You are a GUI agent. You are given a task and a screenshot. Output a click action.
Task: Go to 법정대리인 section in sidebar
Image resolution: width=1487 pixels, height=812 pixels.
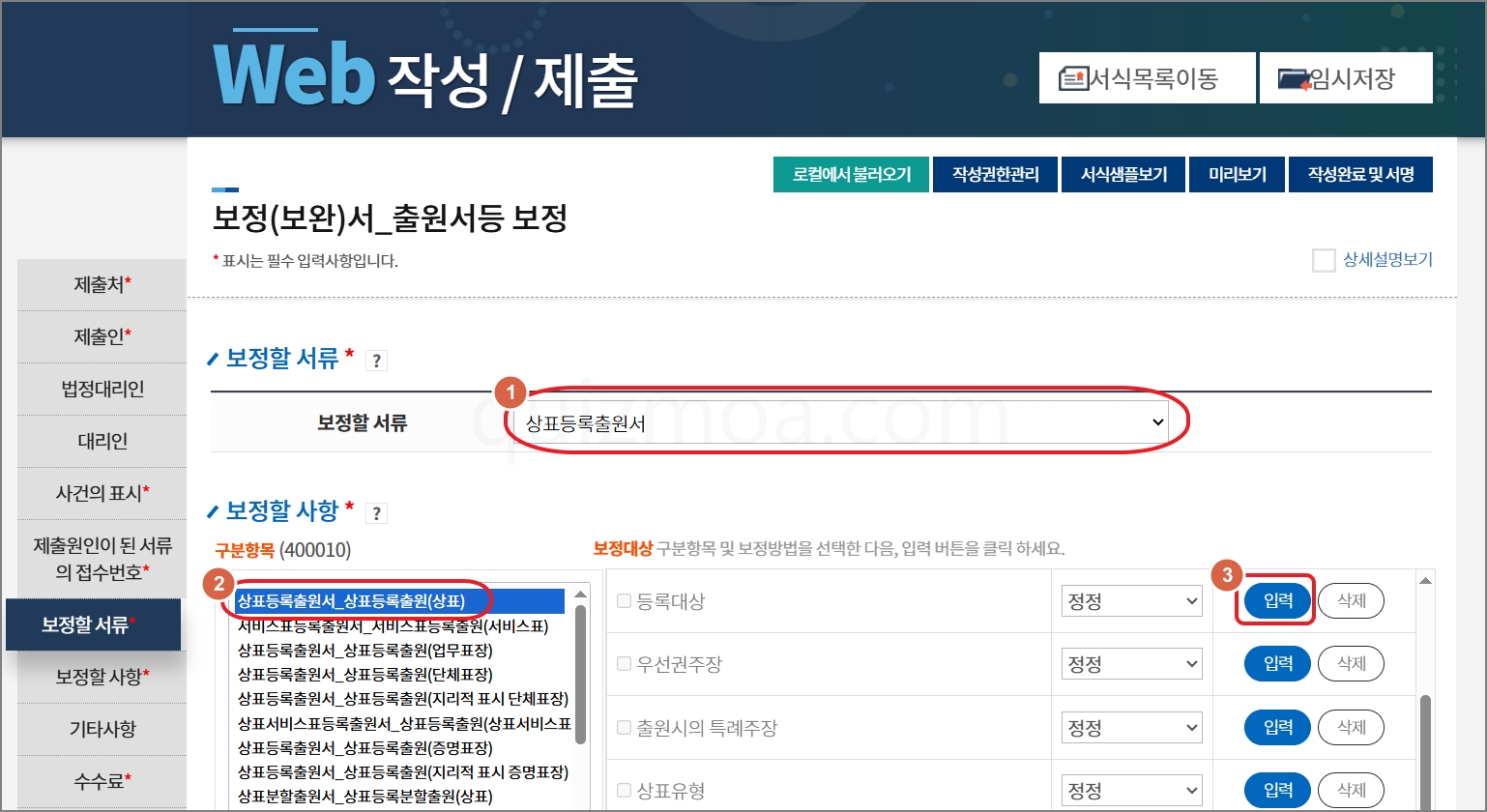pyautogui.click(x=102, y=390)
